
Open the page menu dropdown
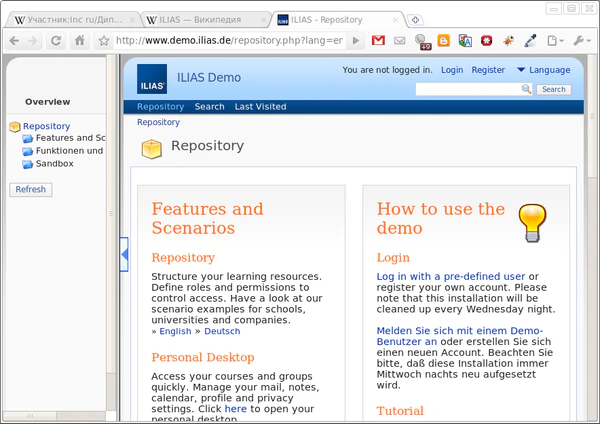click(x=555, y=41)
